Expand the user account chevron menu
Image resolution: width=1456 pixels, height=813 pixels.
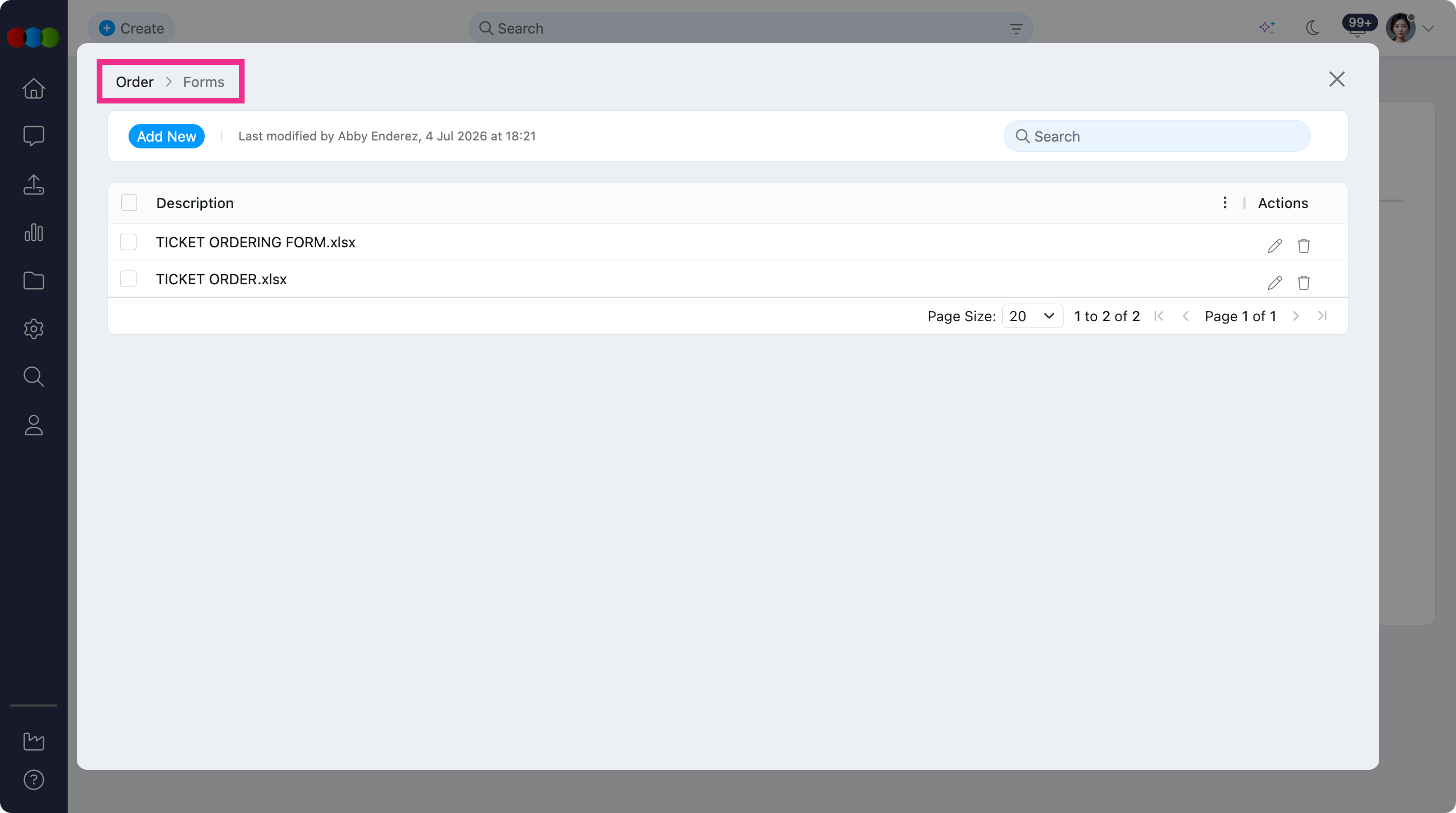(1428, 28)
